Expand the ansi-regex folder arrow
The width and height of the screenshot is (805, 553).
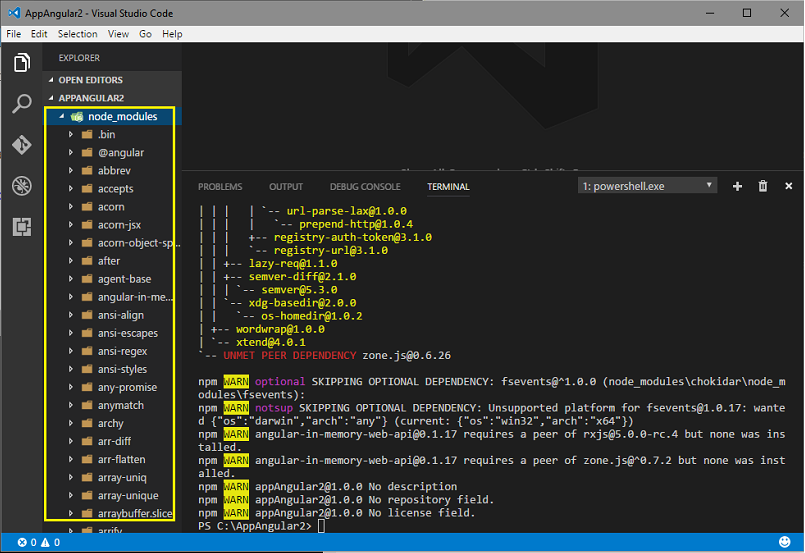[x=71, y=351]
